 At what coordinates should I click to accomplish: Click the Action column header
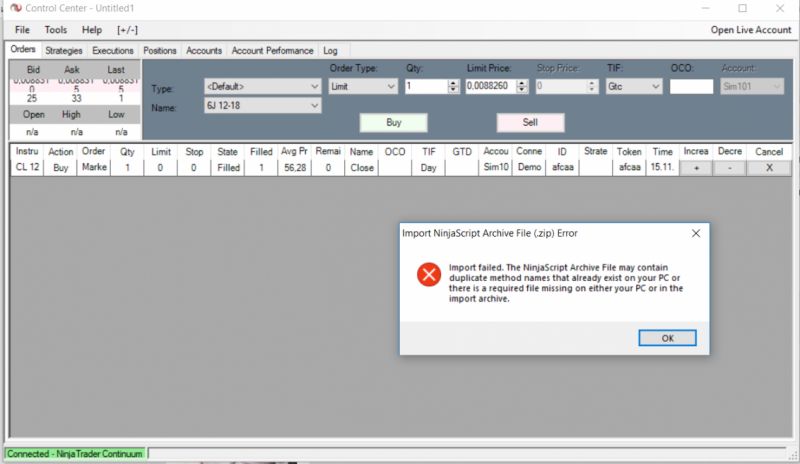tap(60, 152)
